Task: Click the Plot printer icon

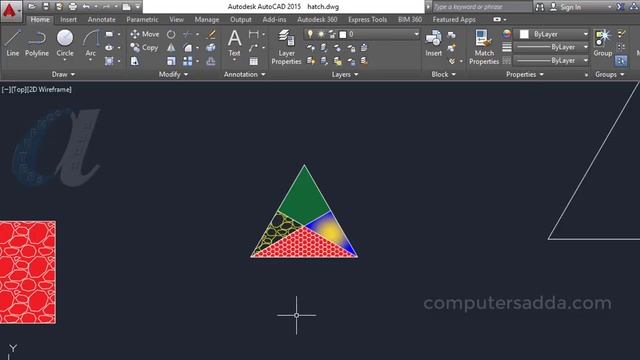Action: click(x=73, y=7)
